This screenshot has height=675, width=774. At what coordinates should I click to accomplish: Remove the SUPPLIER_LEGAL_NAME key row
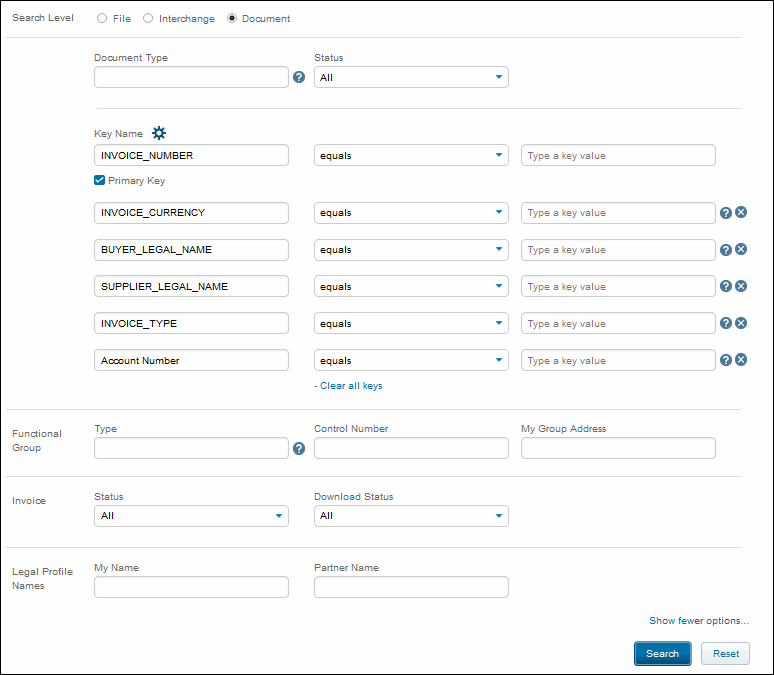[742, 287]
